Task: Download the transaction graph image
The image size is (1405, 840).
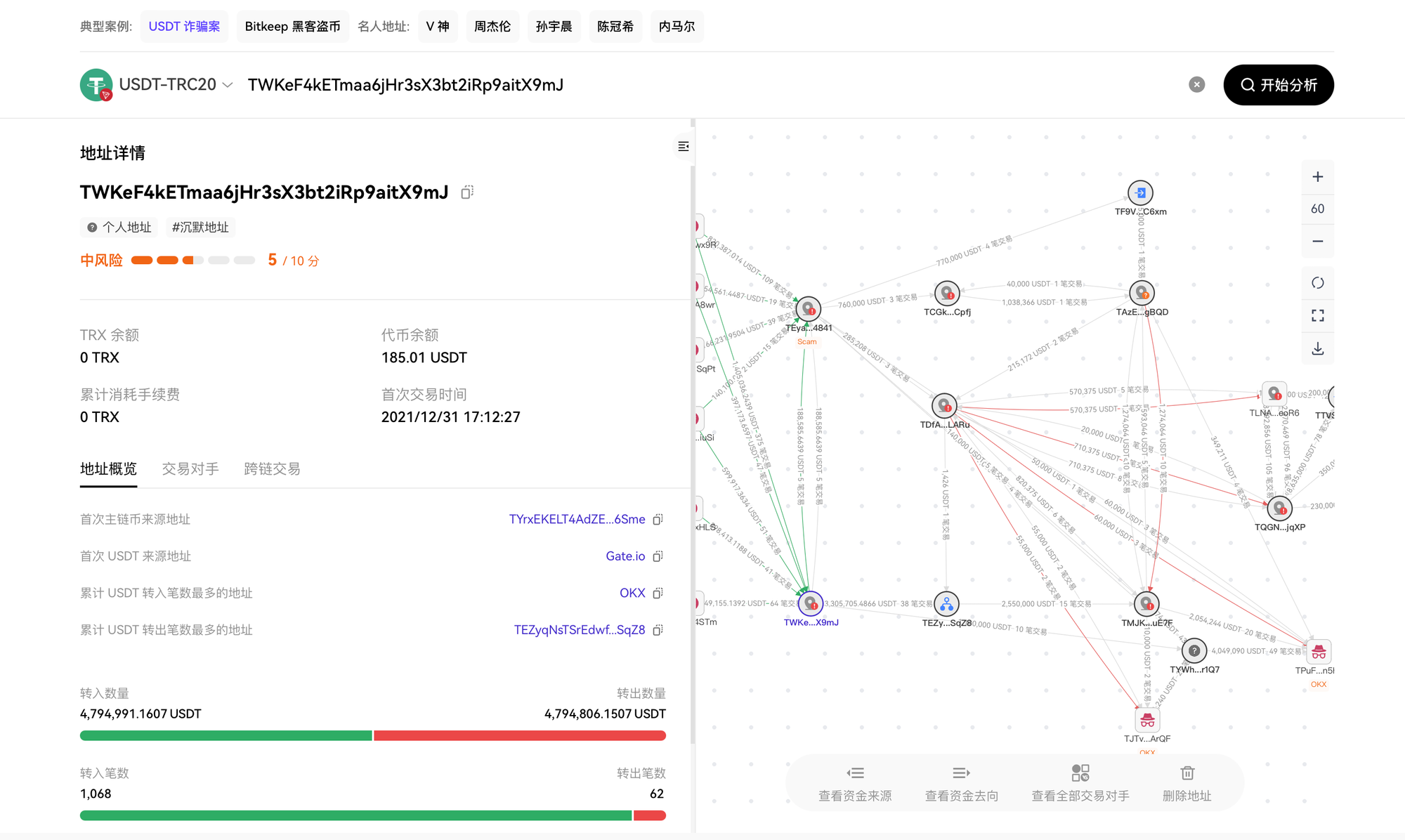Action: point(1317,348)
